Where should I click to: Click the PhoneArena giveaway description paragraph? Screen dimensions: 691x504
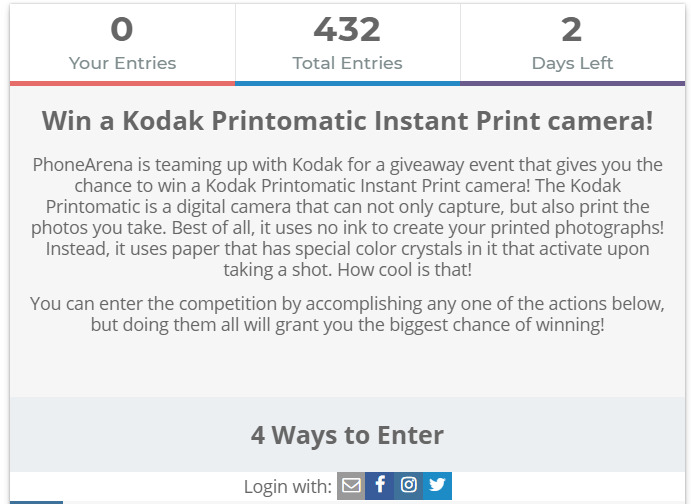click(347, 217)
